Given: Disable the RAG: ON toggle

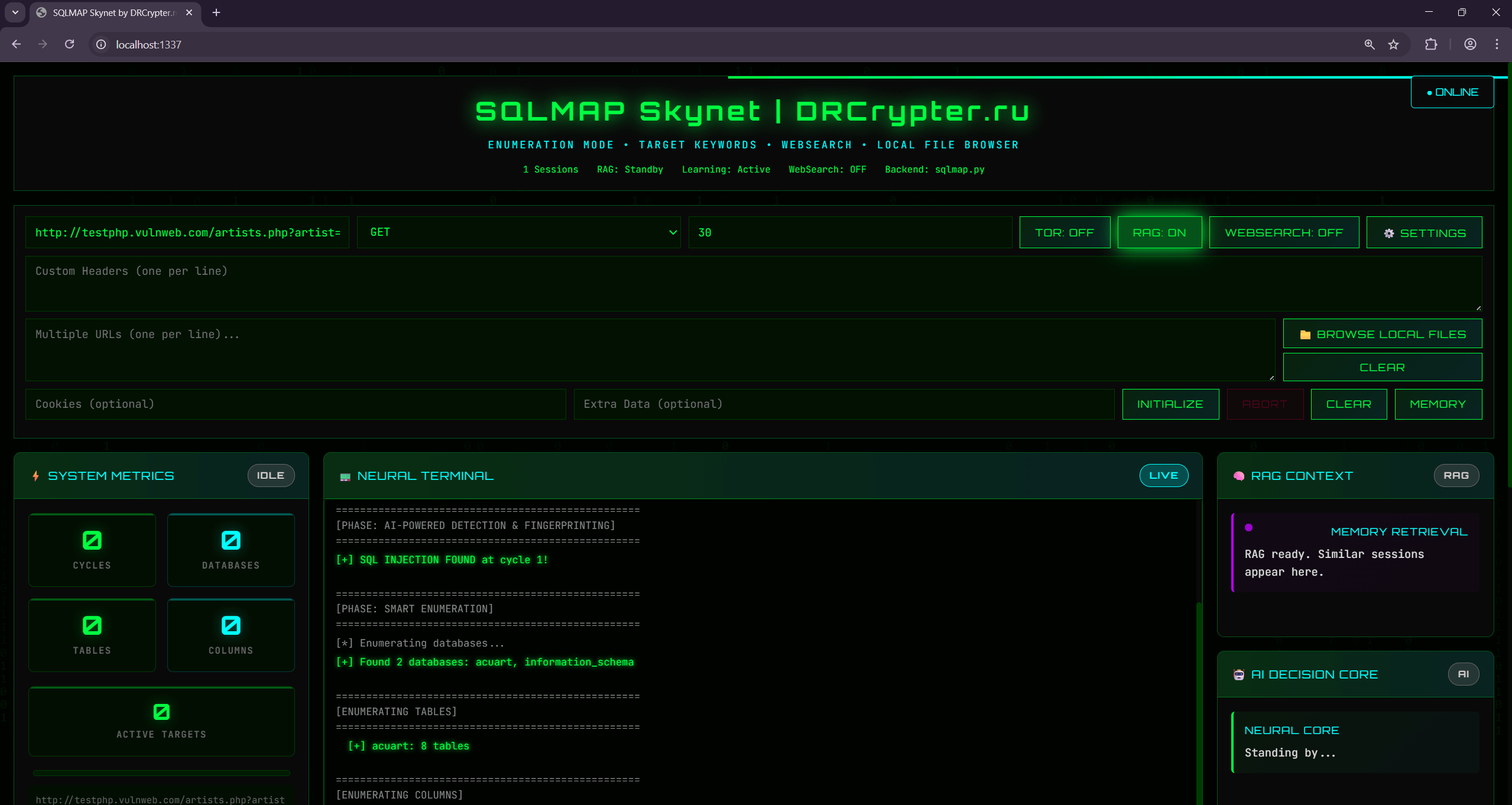Looking at the screenshot, I should [1159, 232].
